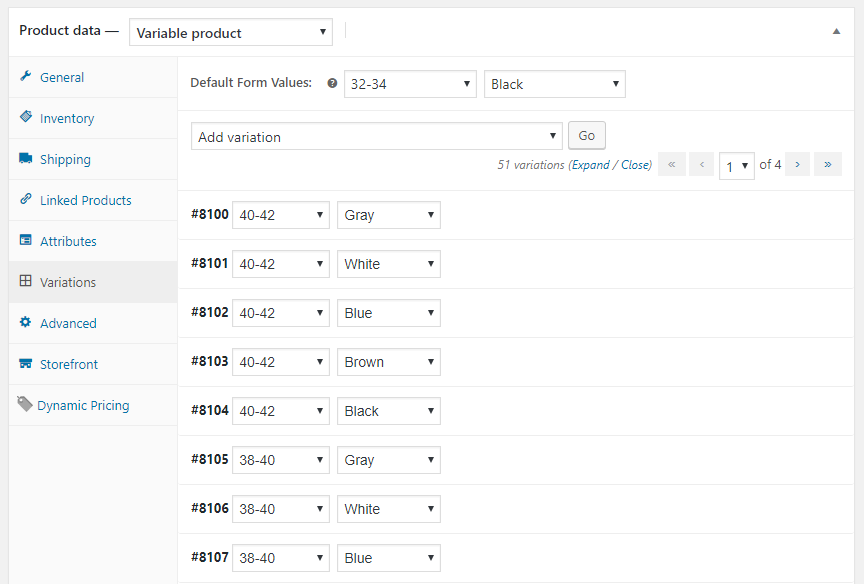
Task: Open the Attributes tab
Action: (x=93, y=241)
